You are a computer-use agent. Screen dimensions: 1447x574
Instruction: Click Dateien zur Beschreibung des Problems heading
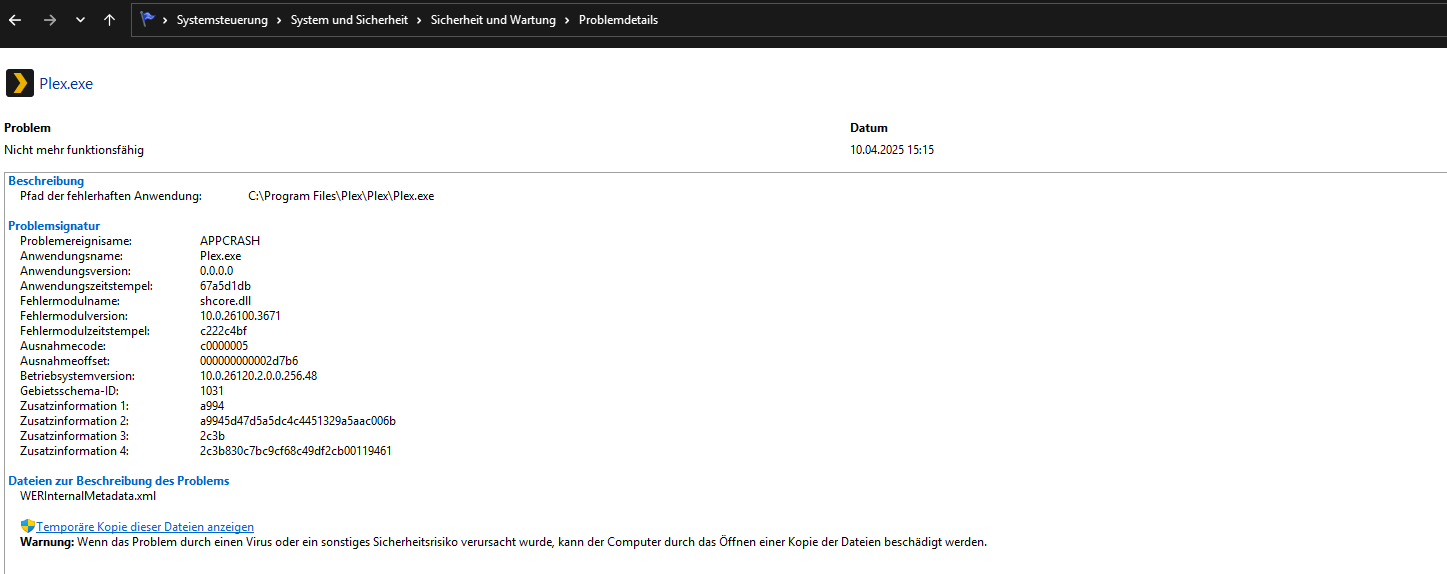point(119,481)
